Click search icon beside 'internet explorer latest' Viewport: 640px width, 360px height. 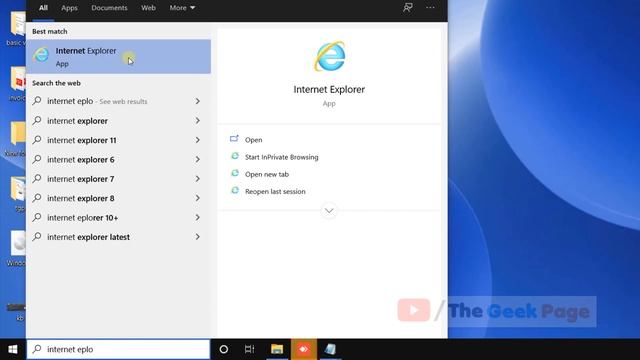tap(37, 236)
